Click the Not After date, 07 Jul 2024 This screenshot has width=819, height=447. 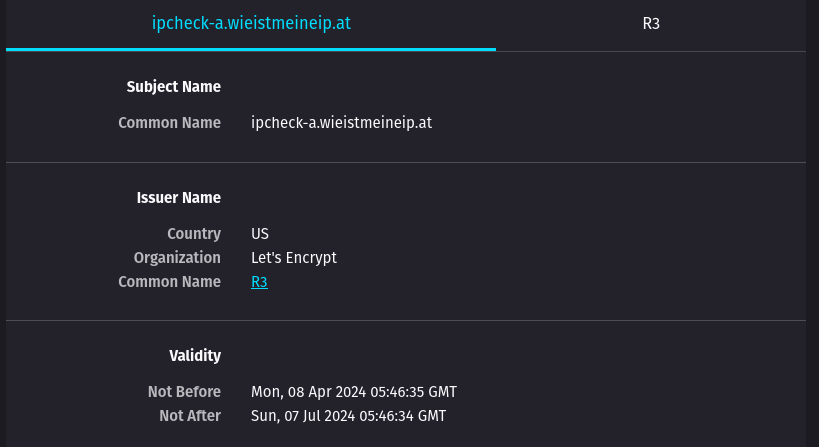pos(348,416)
